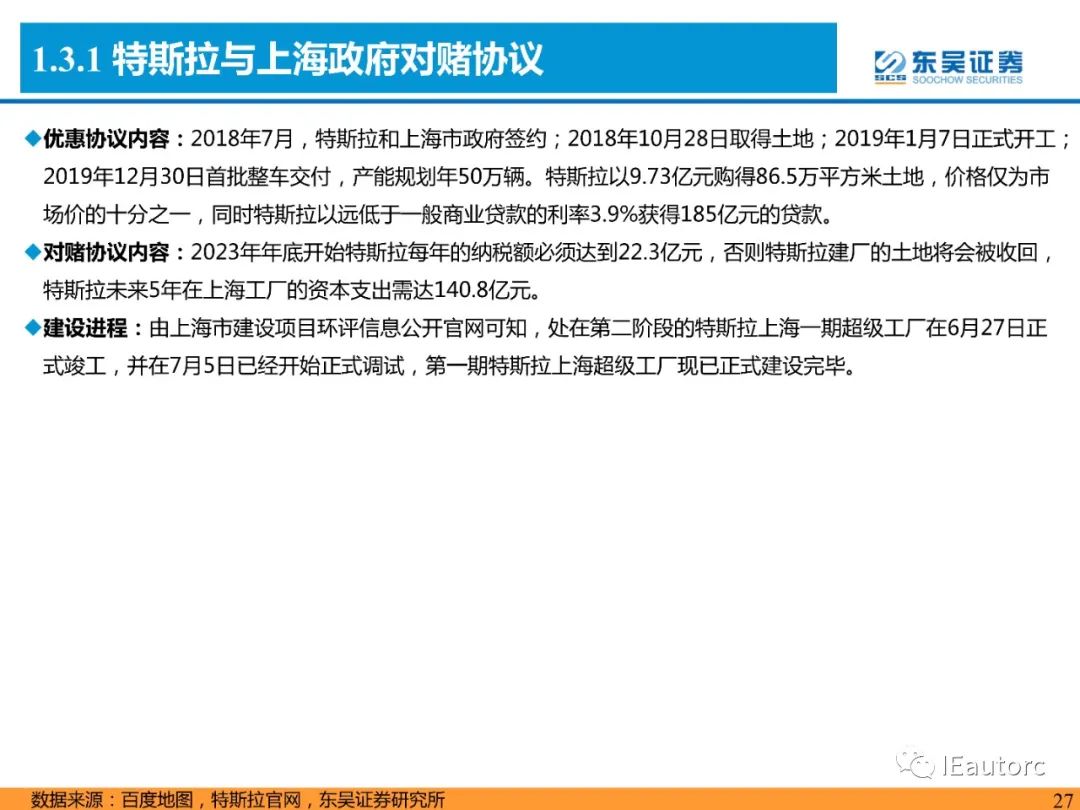Click the blue diamond bullet before 优惠协议内容
1080x810 pixels.
pyautogui.click(x=32, y=138)
